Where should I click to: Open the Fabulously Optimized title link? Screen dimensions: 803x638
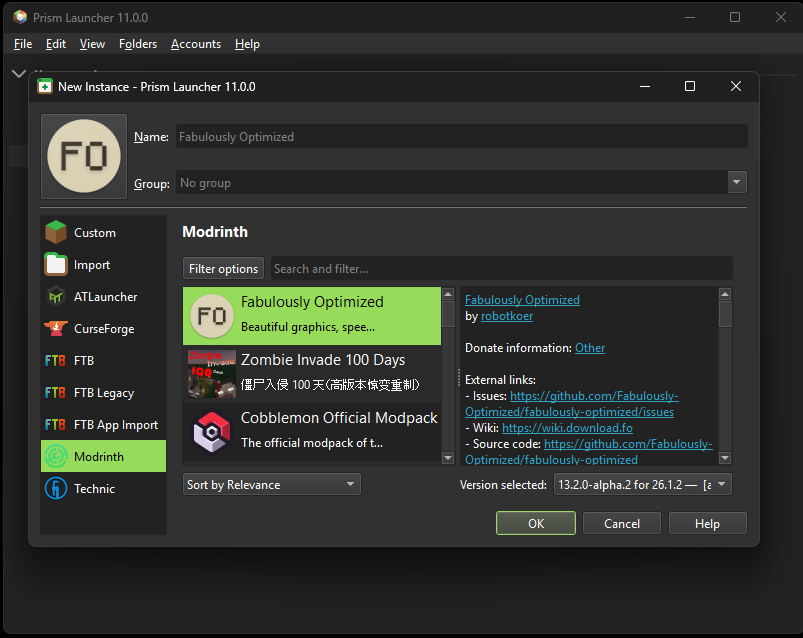522,300
